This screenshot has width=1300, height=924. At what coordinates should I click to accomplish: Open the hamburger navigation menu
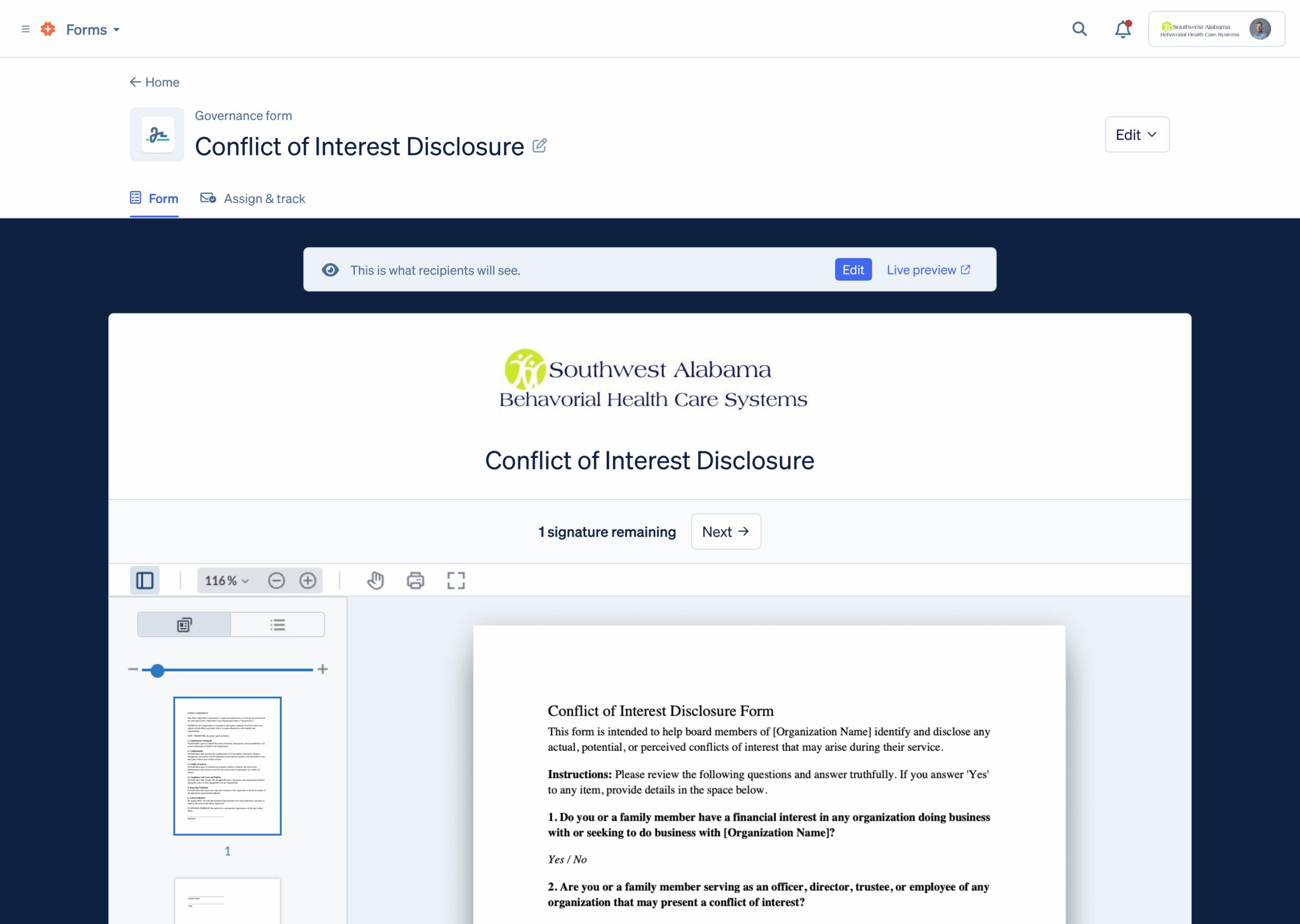pos(25,29)
